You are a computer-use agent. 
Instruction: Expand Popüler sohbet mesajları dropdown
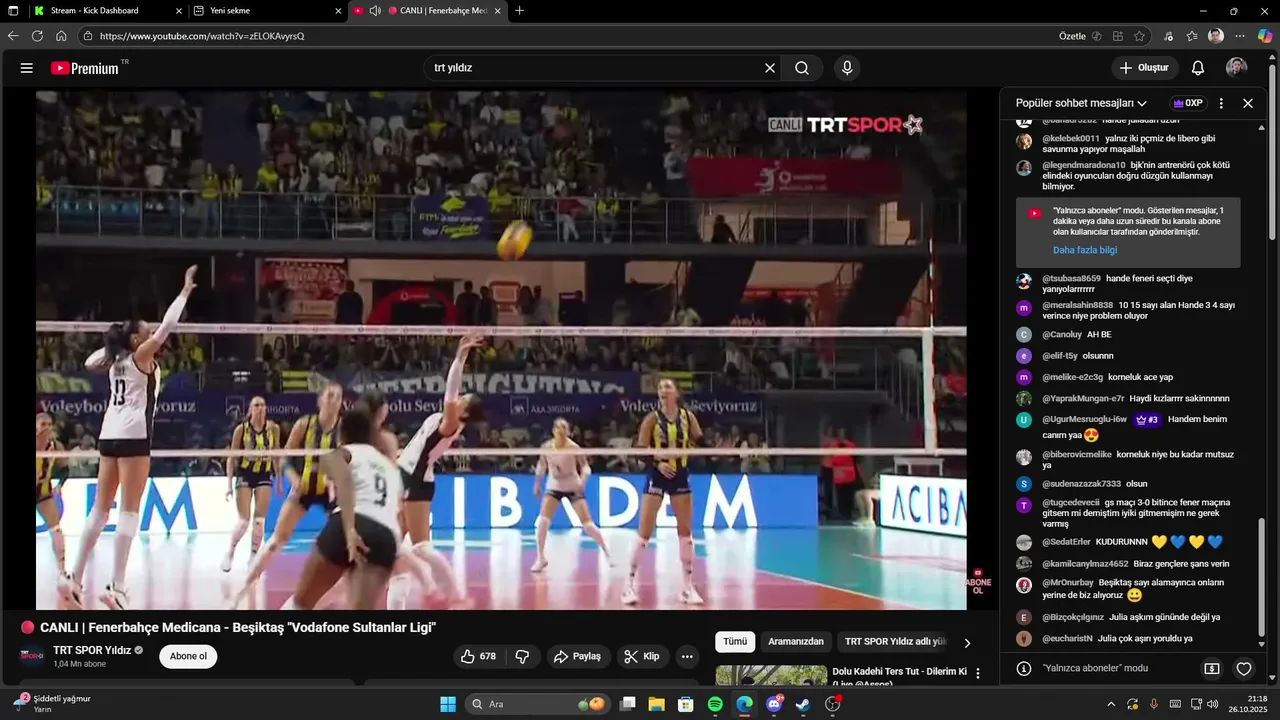[1081, 103]
